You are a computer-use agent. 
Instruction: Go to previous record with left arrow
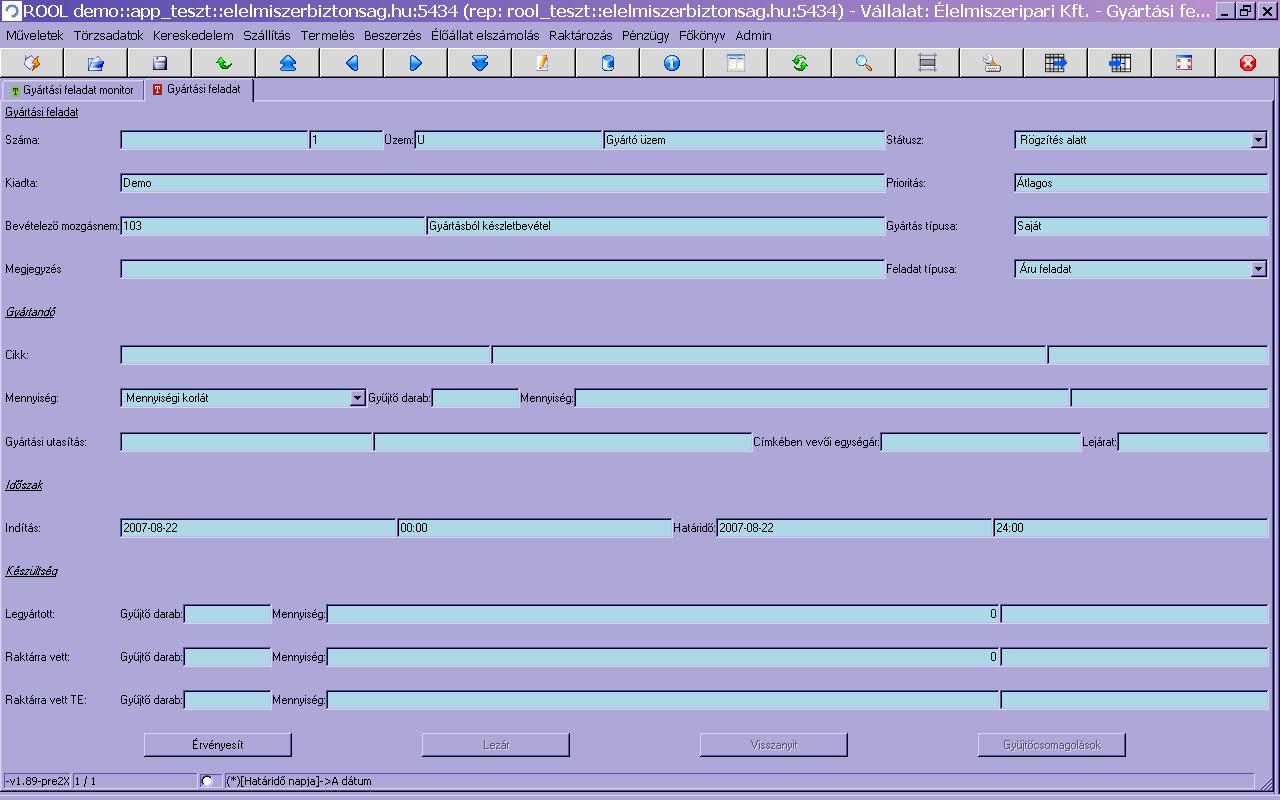351,63
